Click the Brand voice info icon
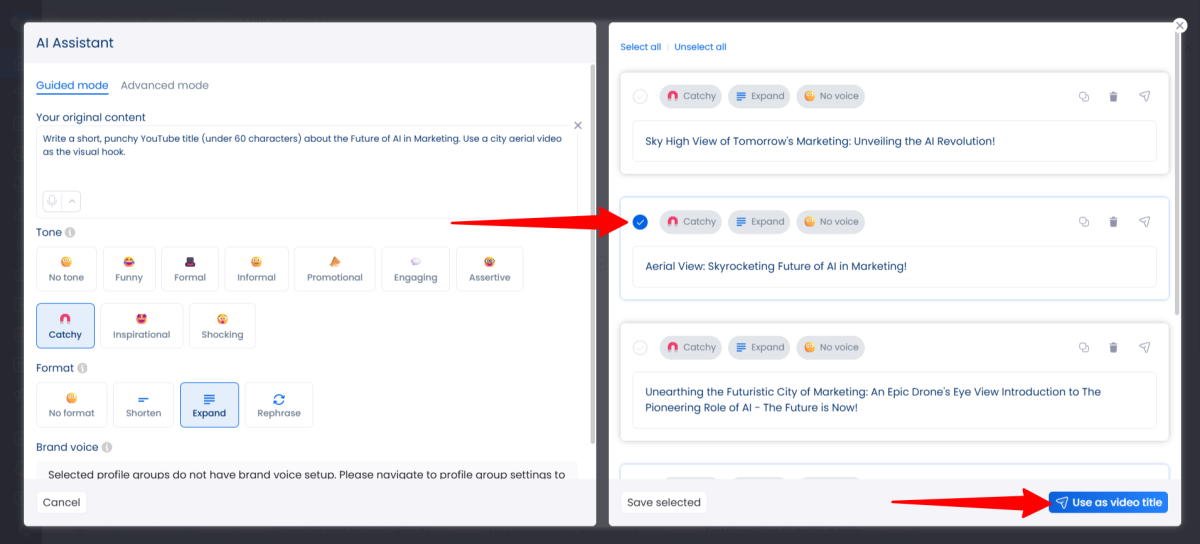Viewport: 1200px width, 544px height. 107,447
